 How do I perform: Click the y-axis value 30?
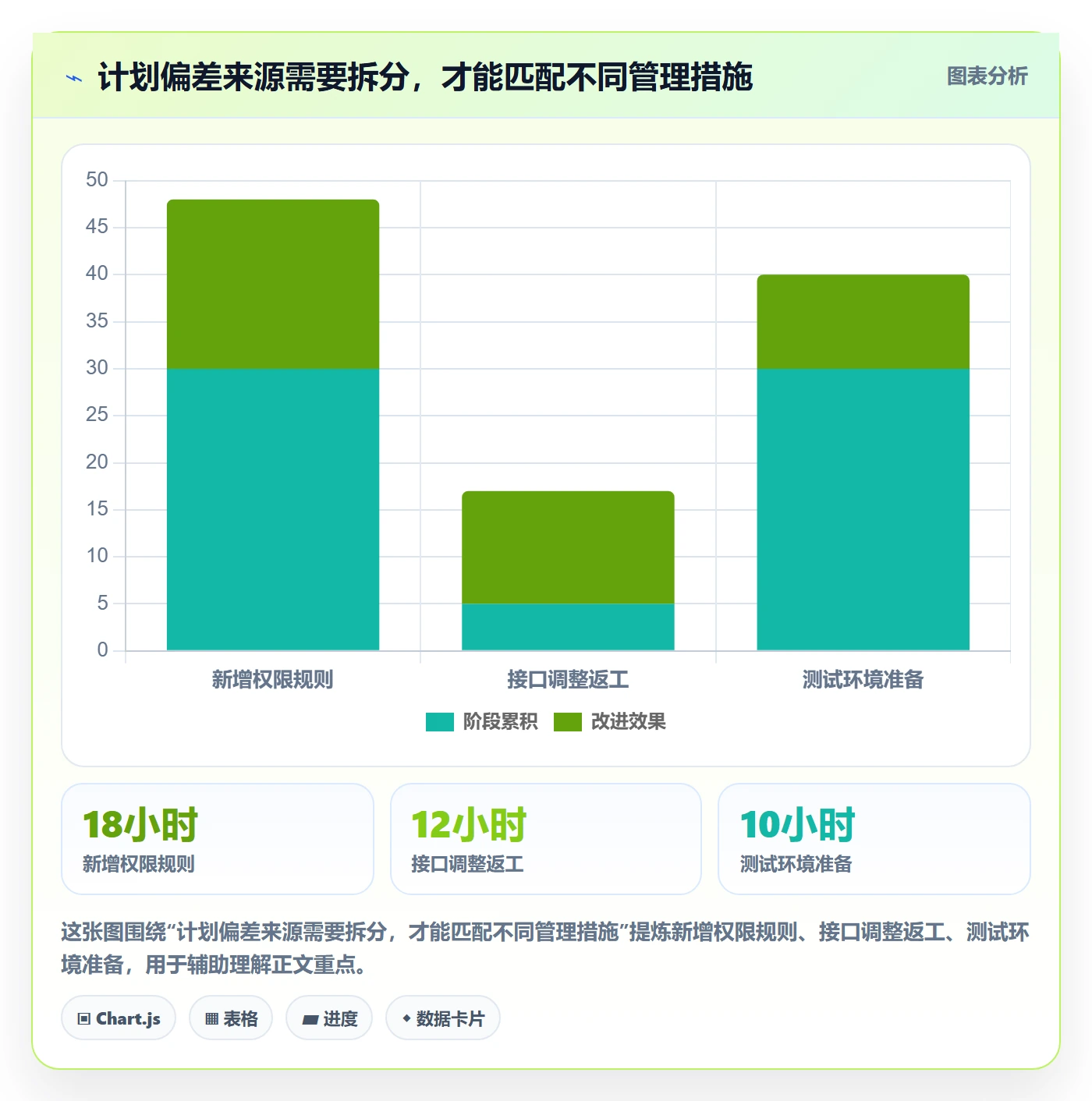point(97,368)
